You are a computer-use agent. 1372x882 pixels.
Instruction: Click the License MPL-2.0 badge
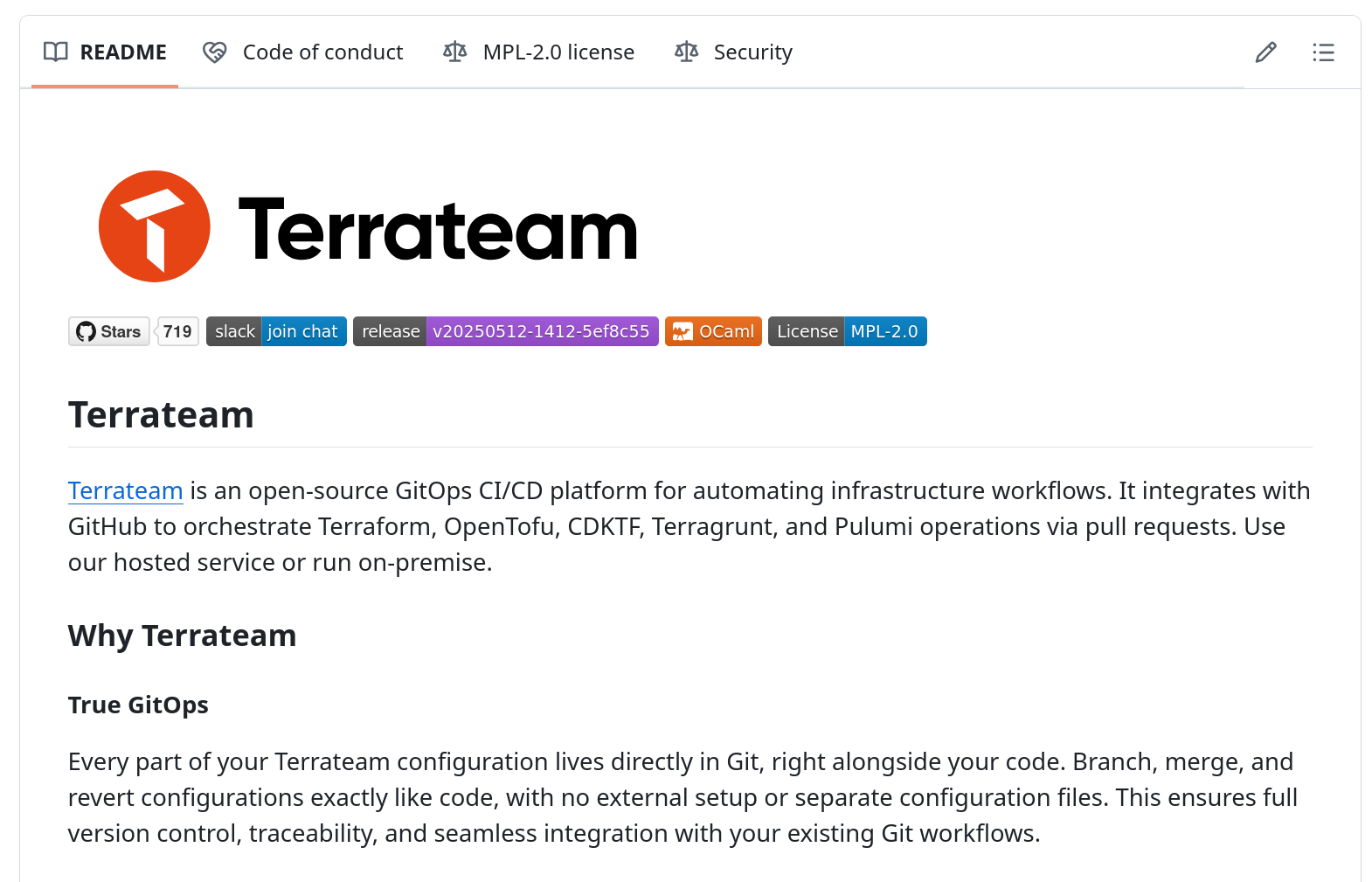click(848, 331)
